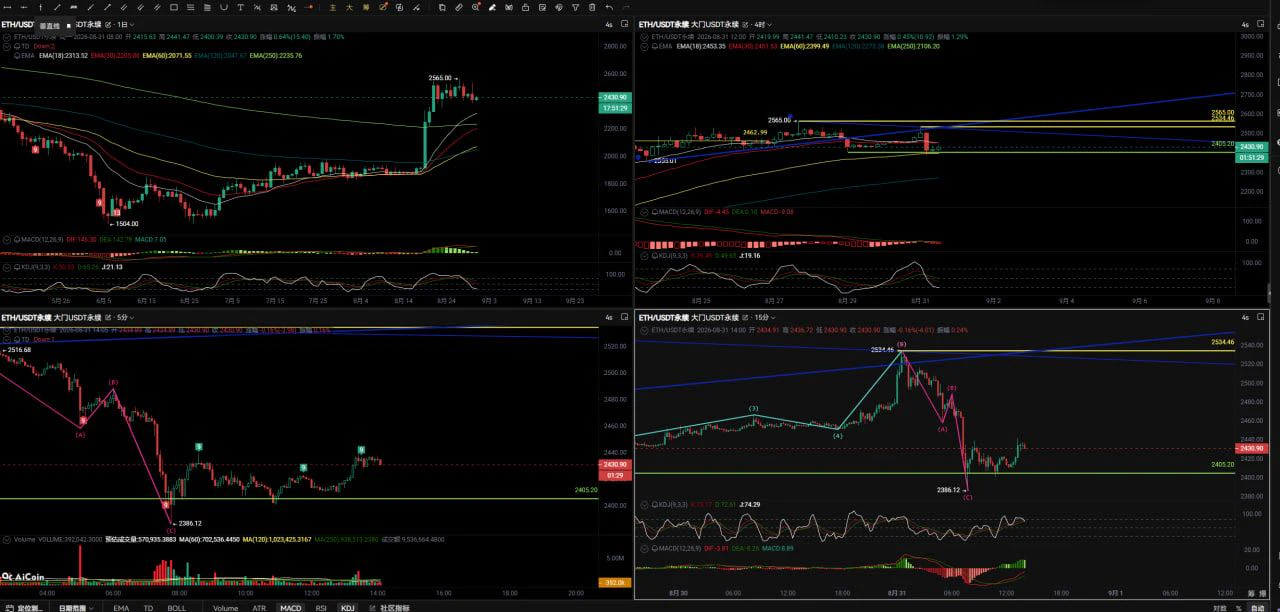Select the eraser tool

(x=492, y=7)
